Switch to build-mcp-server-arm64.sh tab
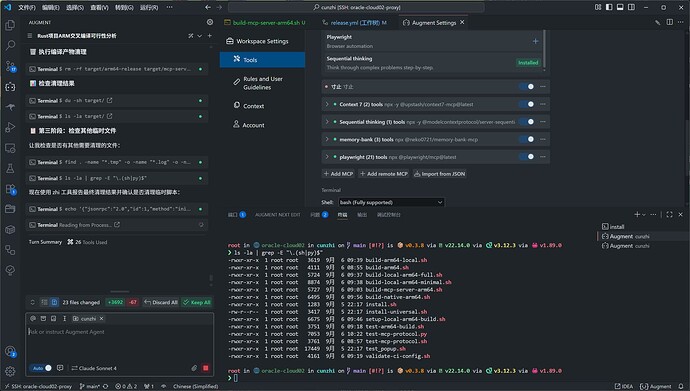The height and width of the screenshot is (391, 690). click(265, 22)
